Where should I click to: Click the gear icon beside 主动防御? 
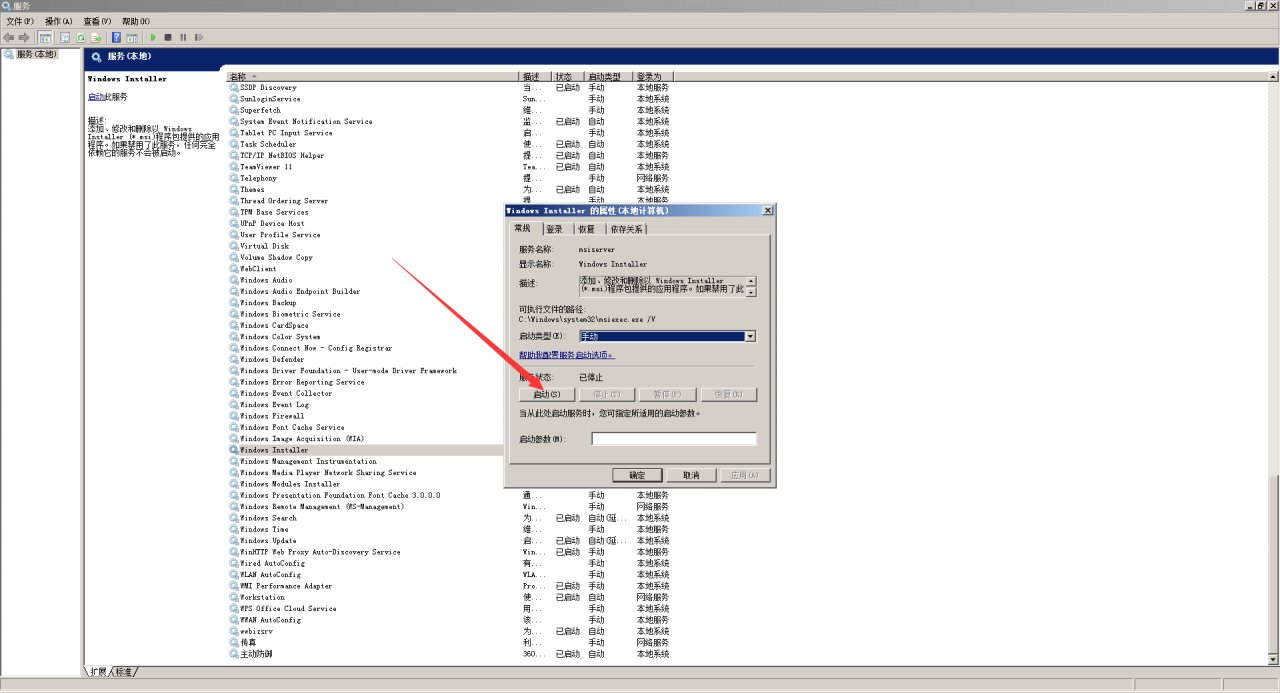coord(234,654)
